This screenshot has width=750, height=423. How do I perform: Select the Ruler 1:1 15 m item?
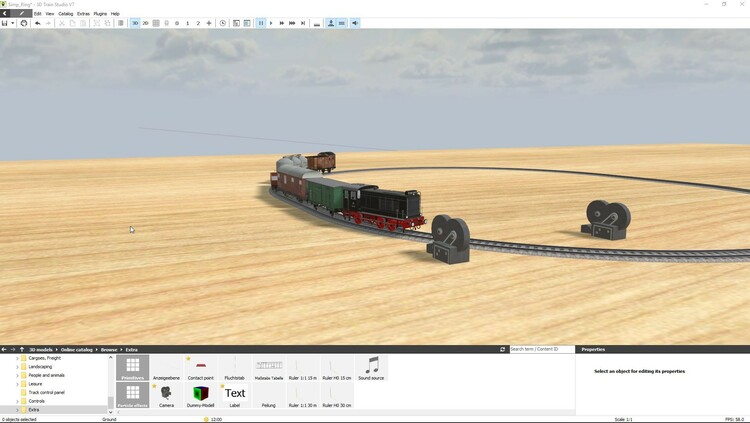(x=303, y=368)
